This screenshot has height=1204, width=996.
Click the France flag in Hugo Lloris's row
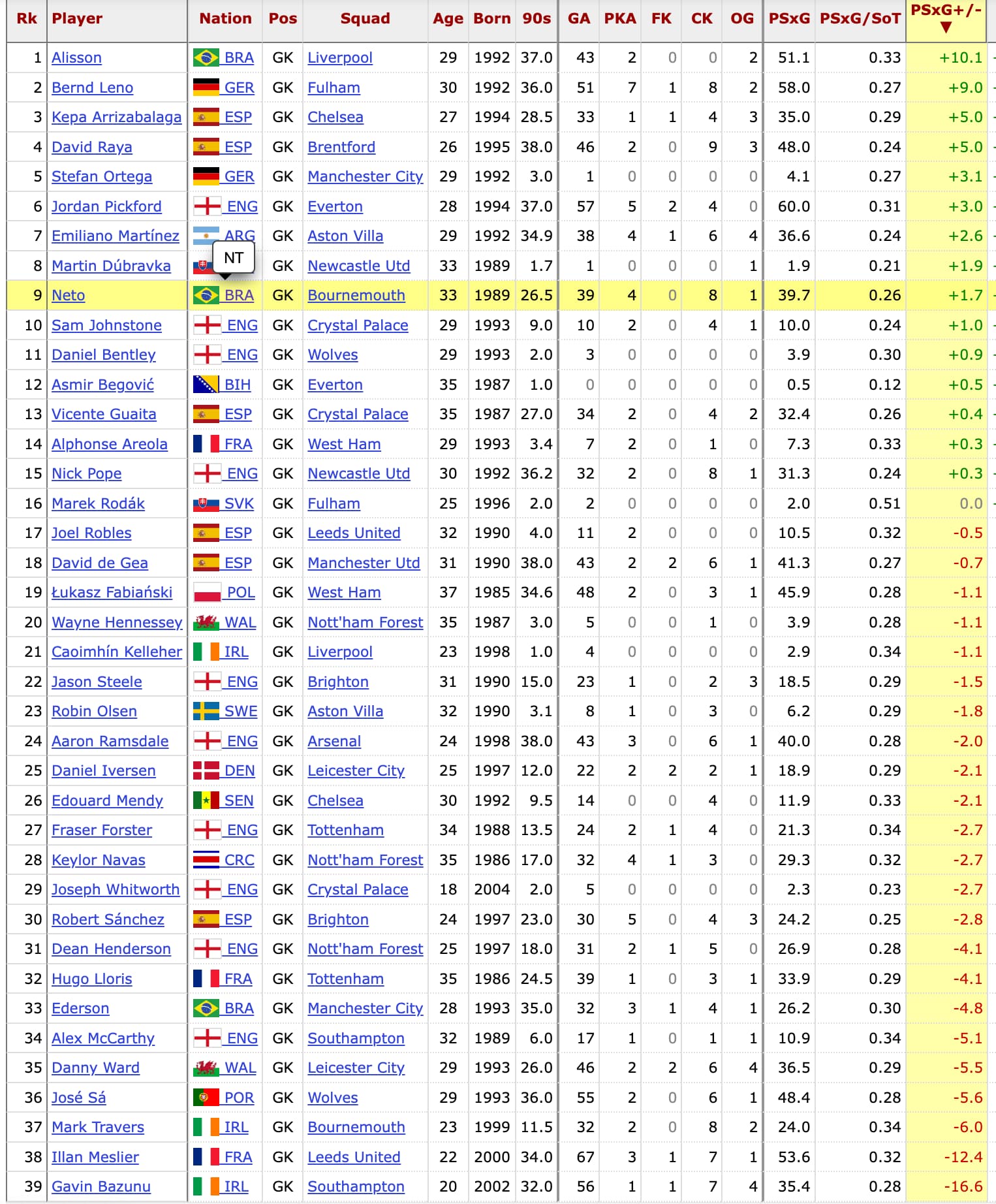(206, 979)
